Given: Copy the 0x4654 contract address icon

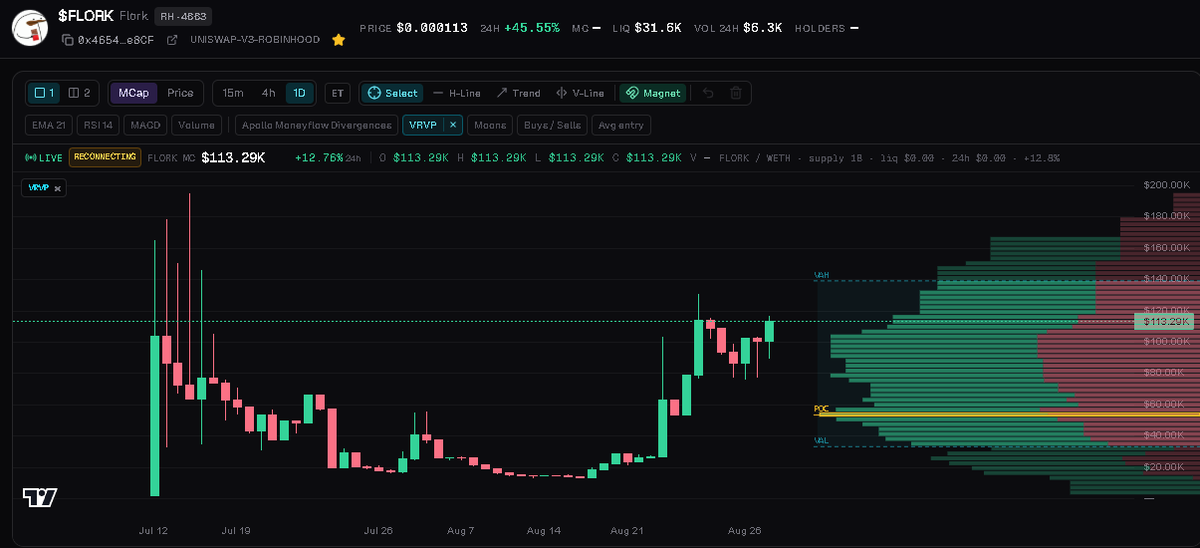Looking at the screenshot, I should (x=68, y=40).
